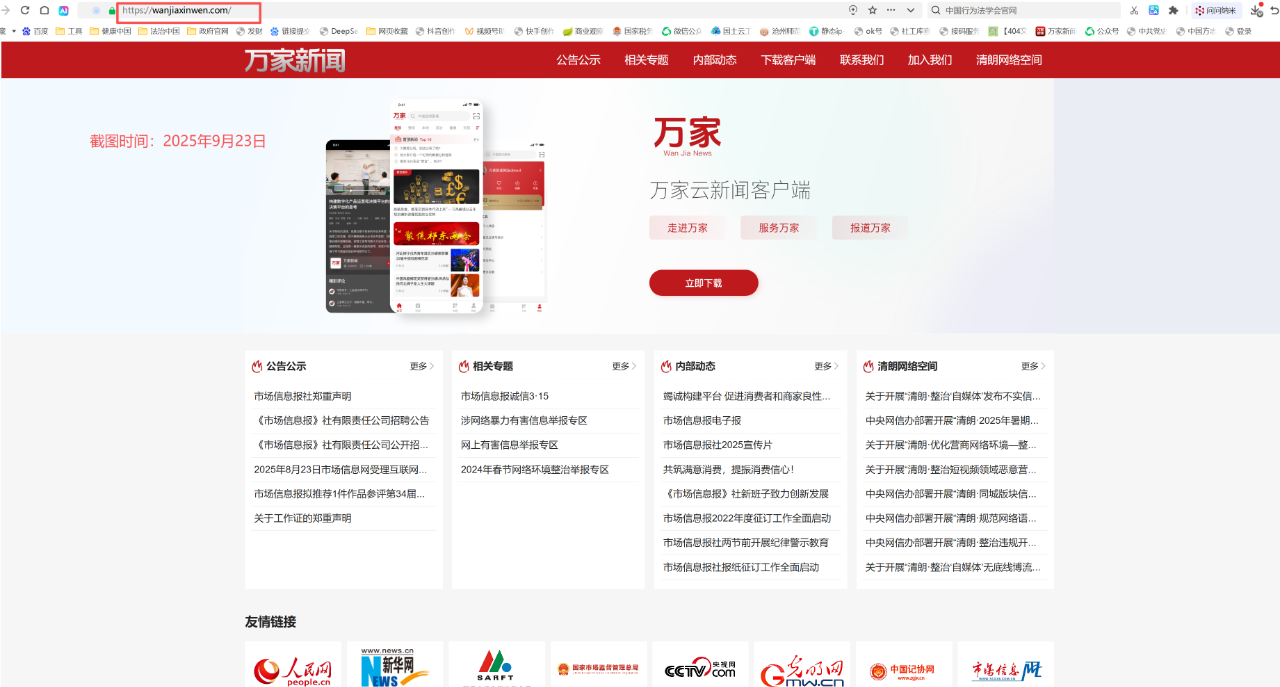Expand 更多 in the 公告公示 section
Screen dimensions: 1280x687
(421, 366)
